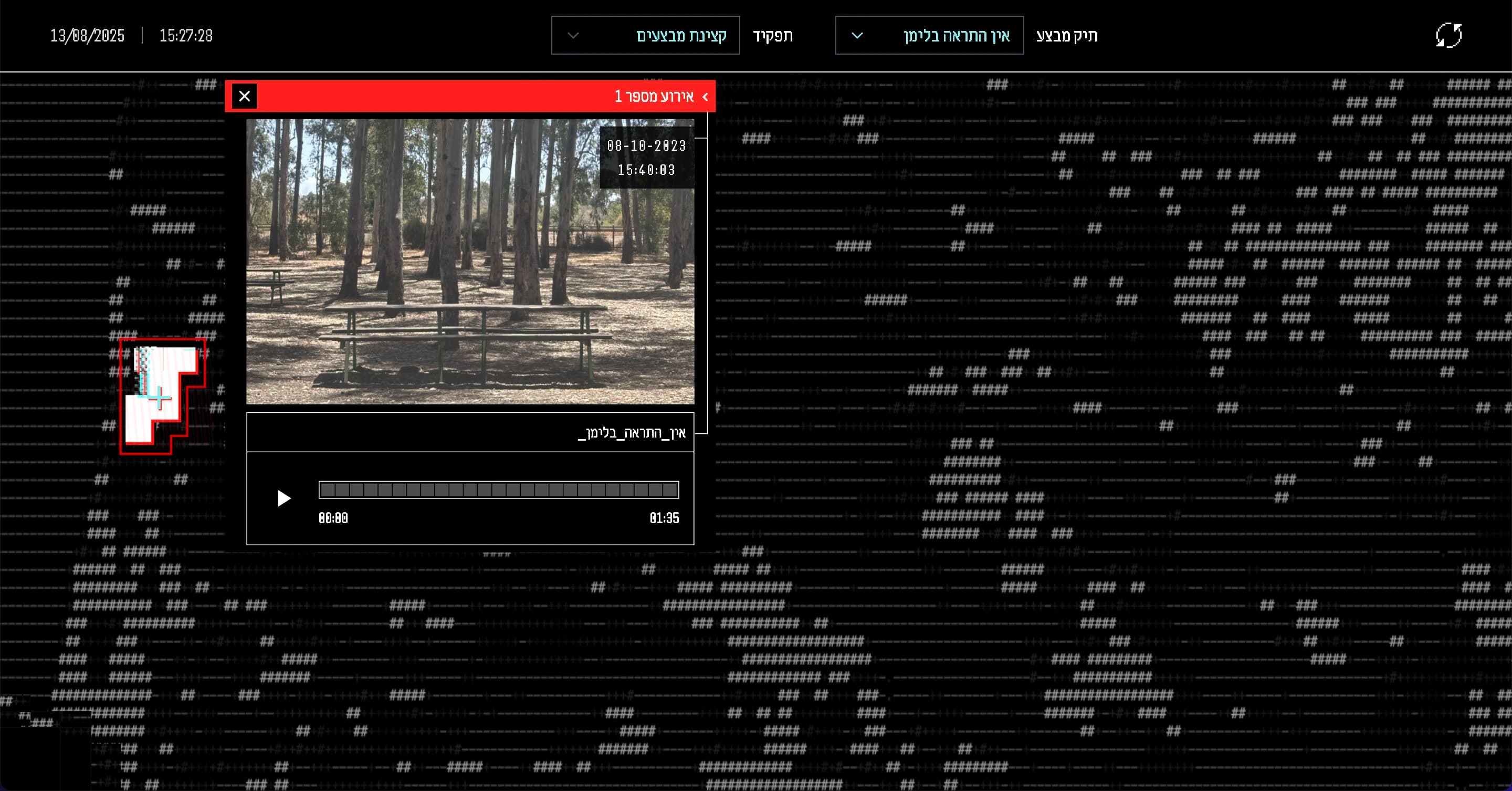Click the 00:00 elapsed time label

(x=333, y=518)
